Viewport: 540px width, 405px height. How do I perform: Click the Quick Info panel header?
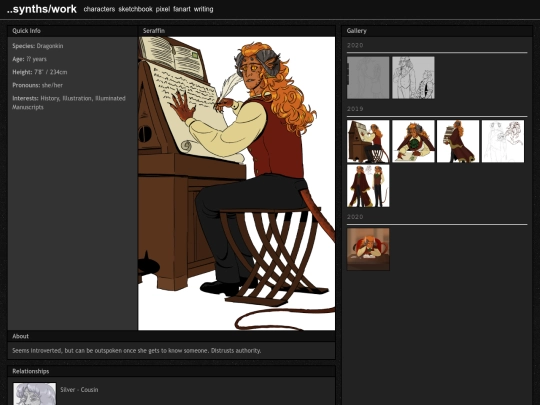tap(73, 31)
